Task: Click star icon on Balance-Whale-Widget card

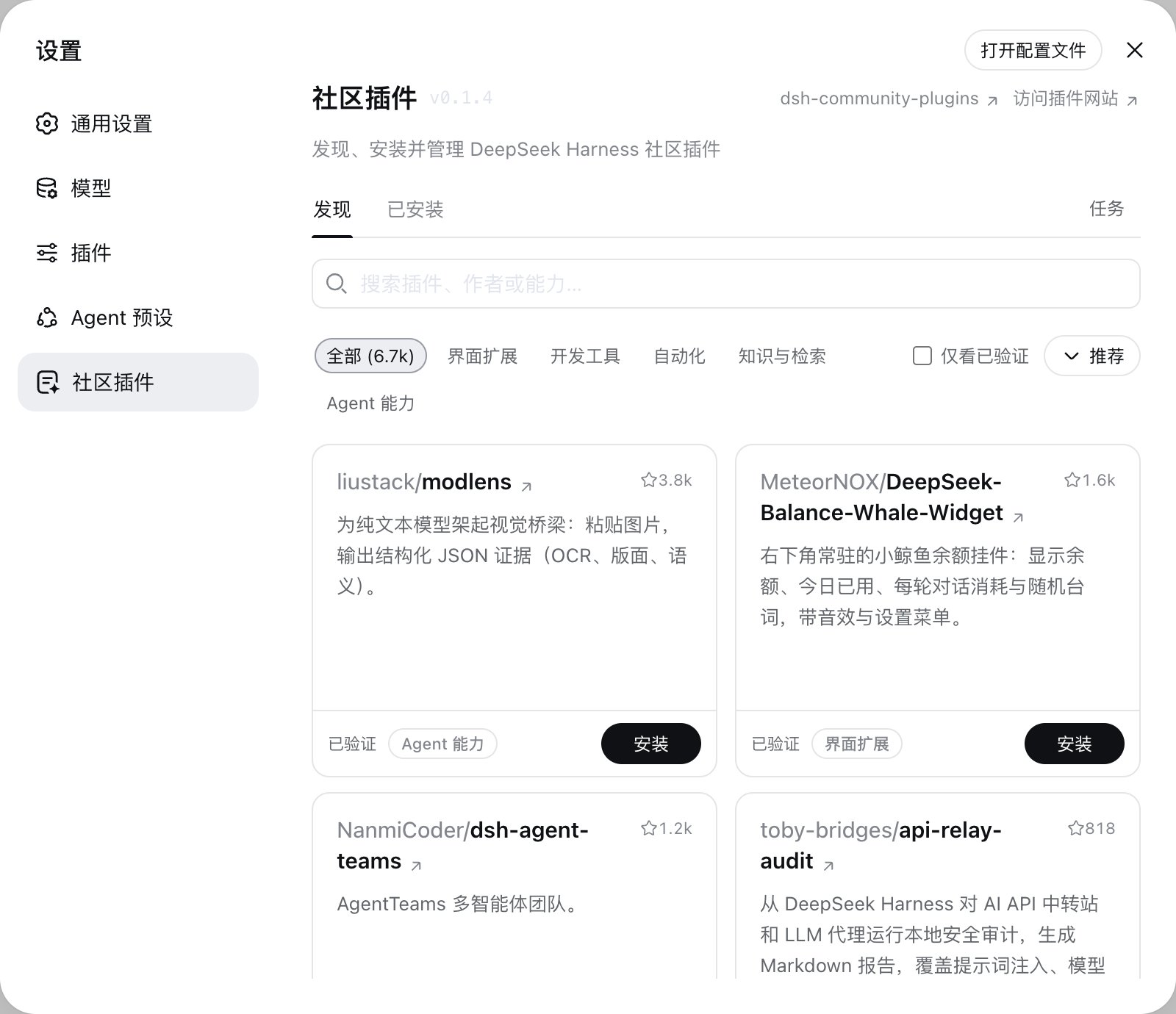Action: pyautogui.click(x=1072, y=480)
